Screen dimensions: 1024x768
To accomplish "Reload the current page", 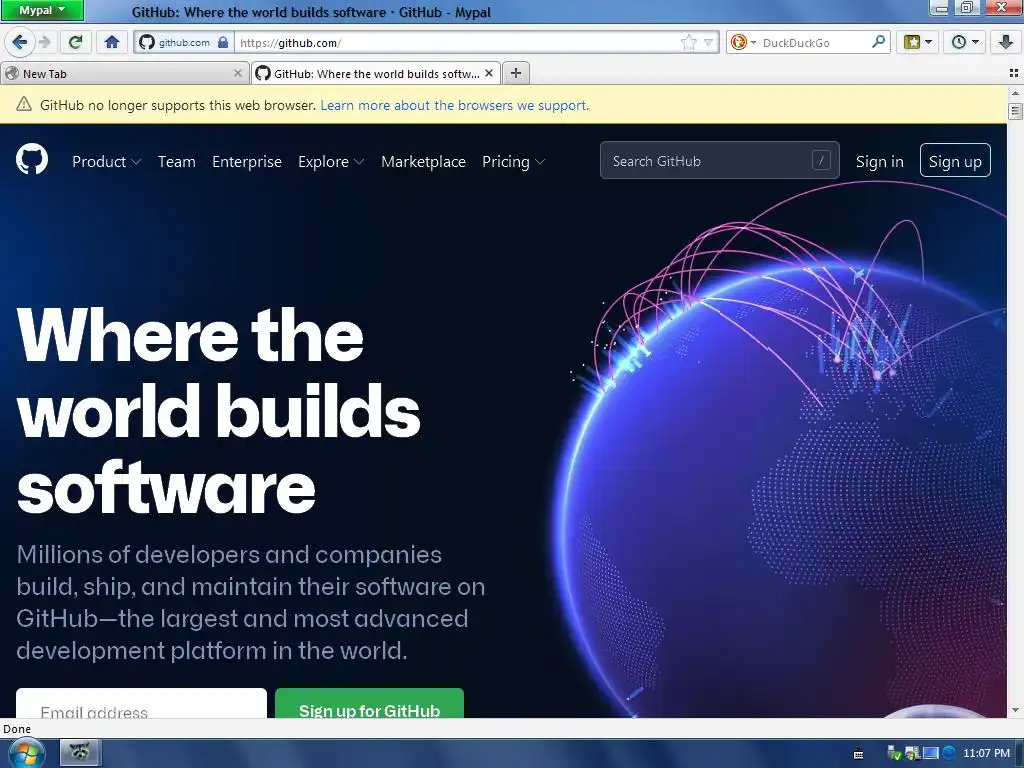I will point(76,42).
